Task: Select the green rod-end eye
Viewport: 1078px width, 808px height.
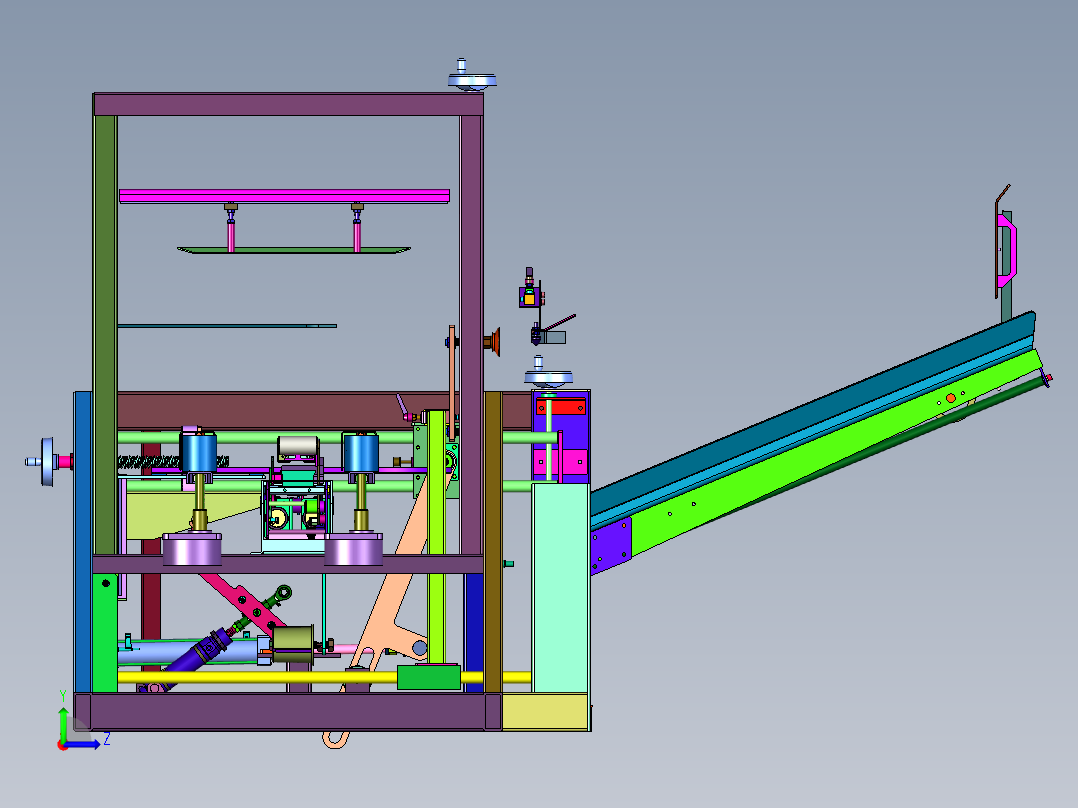Action: point(283,593)
